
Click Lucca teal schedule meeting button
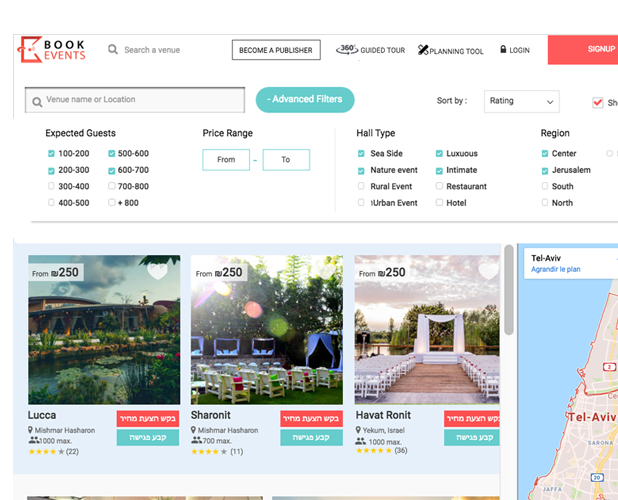pyautogui.click(x=148, y=437)
